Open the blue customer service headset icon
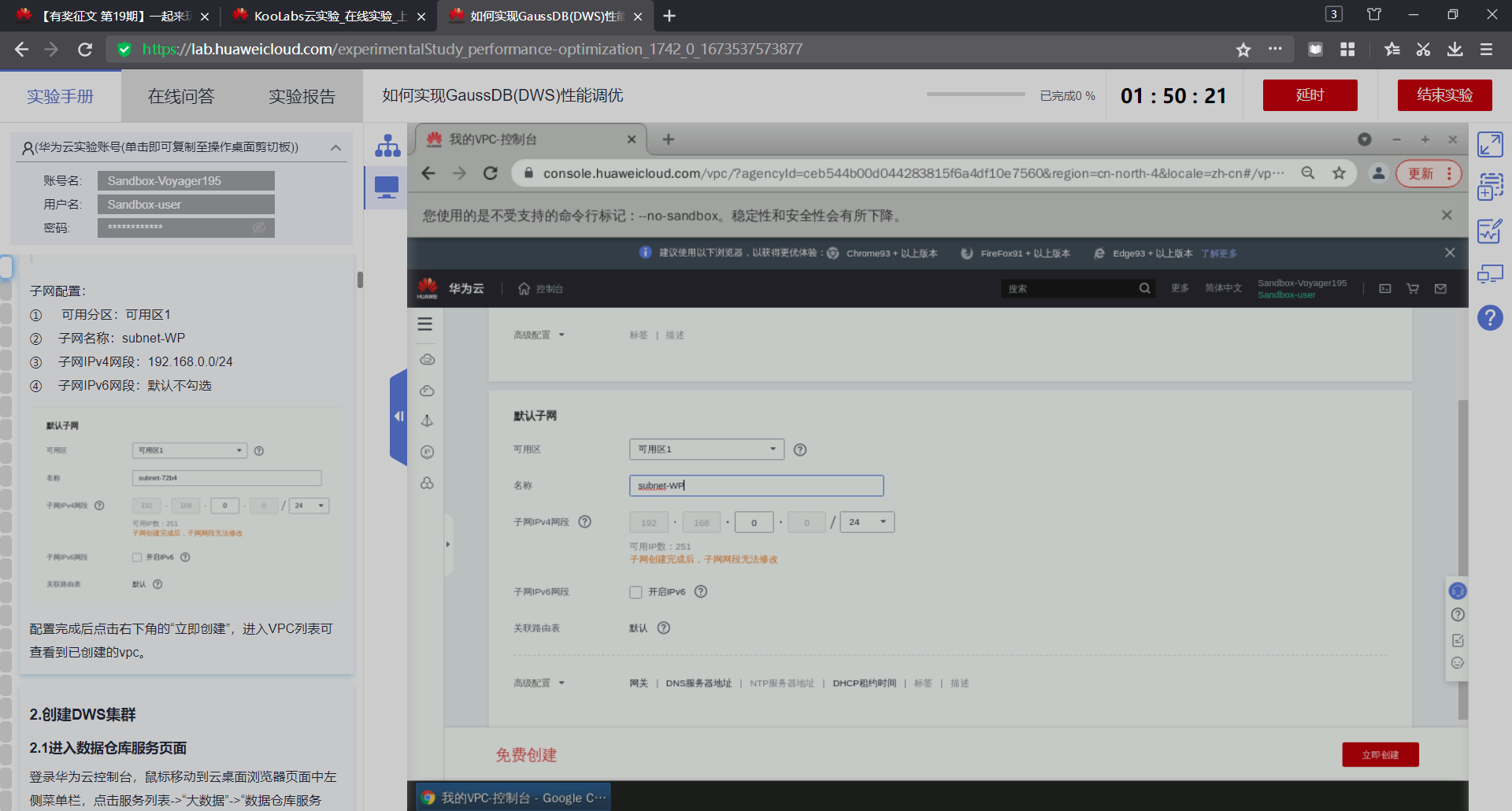Image resolution: width=1512 pixels, height=811 pixels. pos(1458,591)
